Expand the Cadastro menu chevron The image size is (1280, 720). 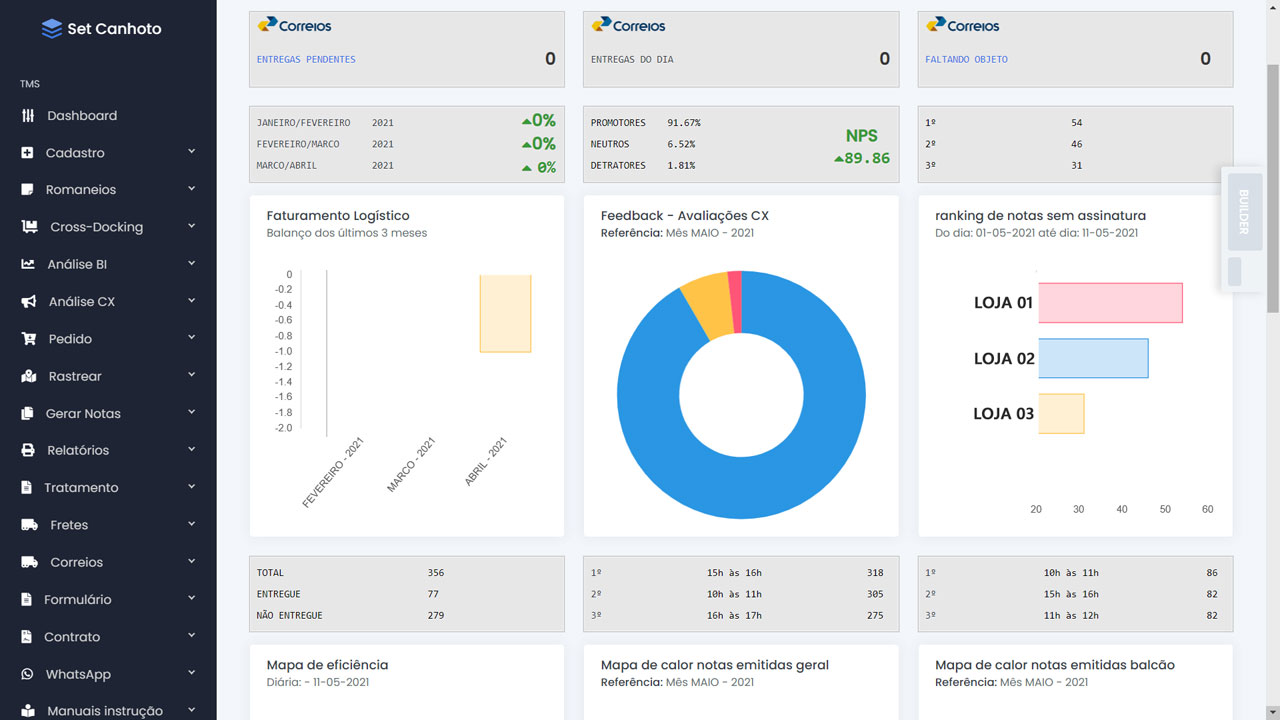click(191, 152)
